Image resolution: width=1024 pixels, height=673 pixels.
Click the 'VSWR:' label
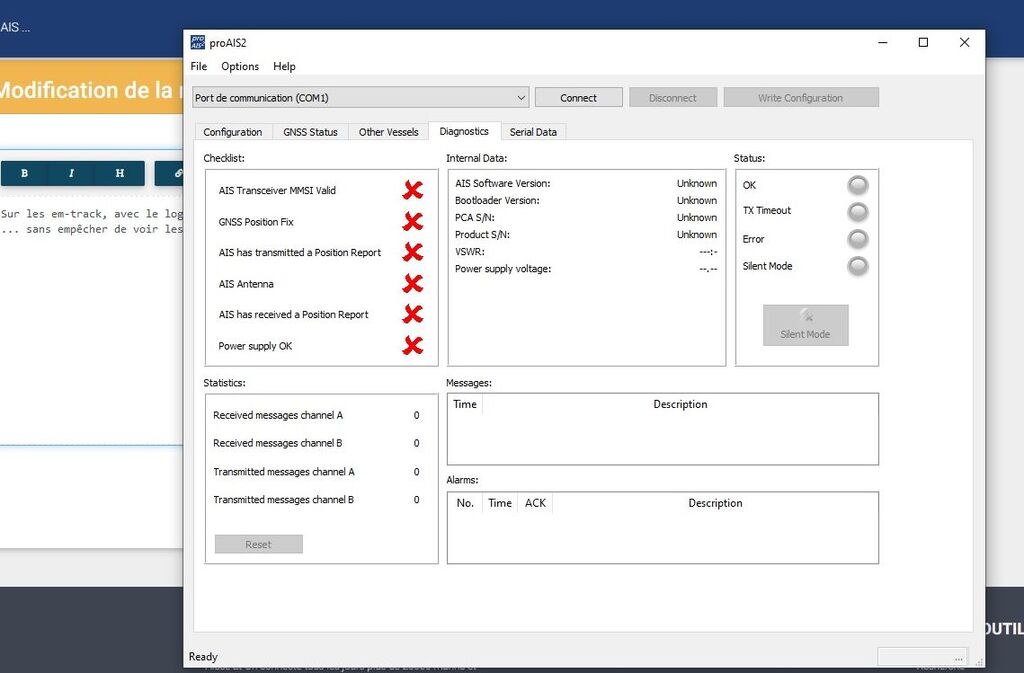click(x=470, y=251)
